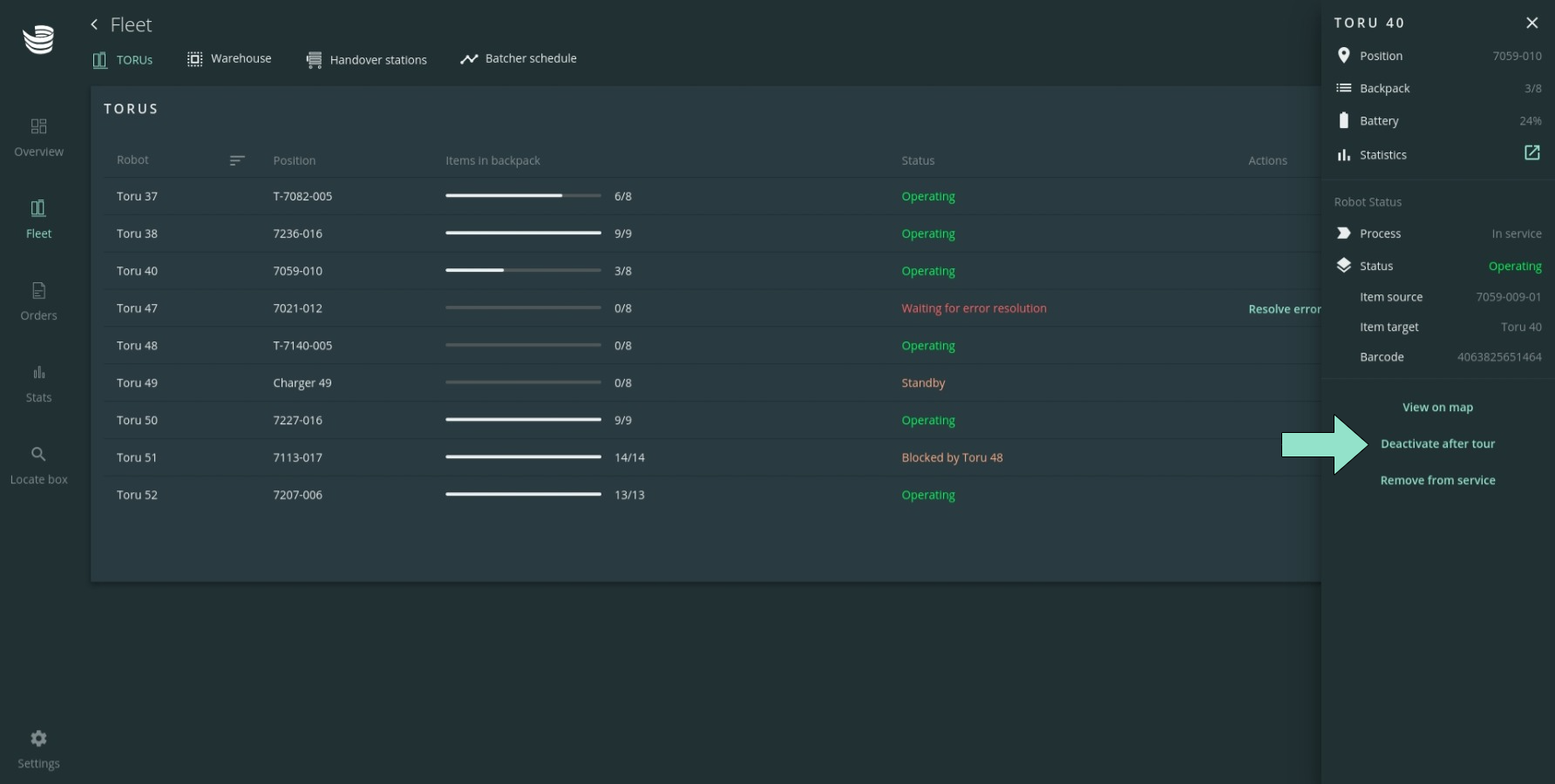
Task: Click the Magazino logo icon
Action: (38, 39)
